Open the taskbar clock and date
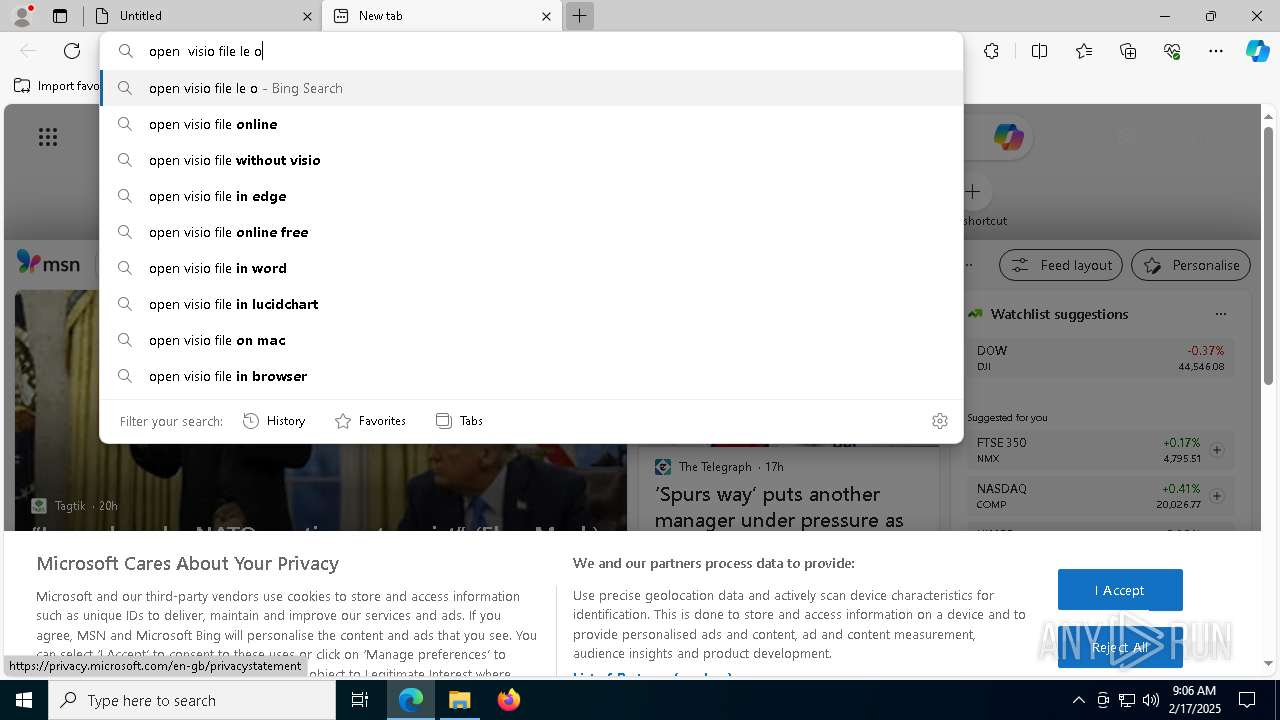Viewport: 1280px width, 720px height. tap(1193, 700)
